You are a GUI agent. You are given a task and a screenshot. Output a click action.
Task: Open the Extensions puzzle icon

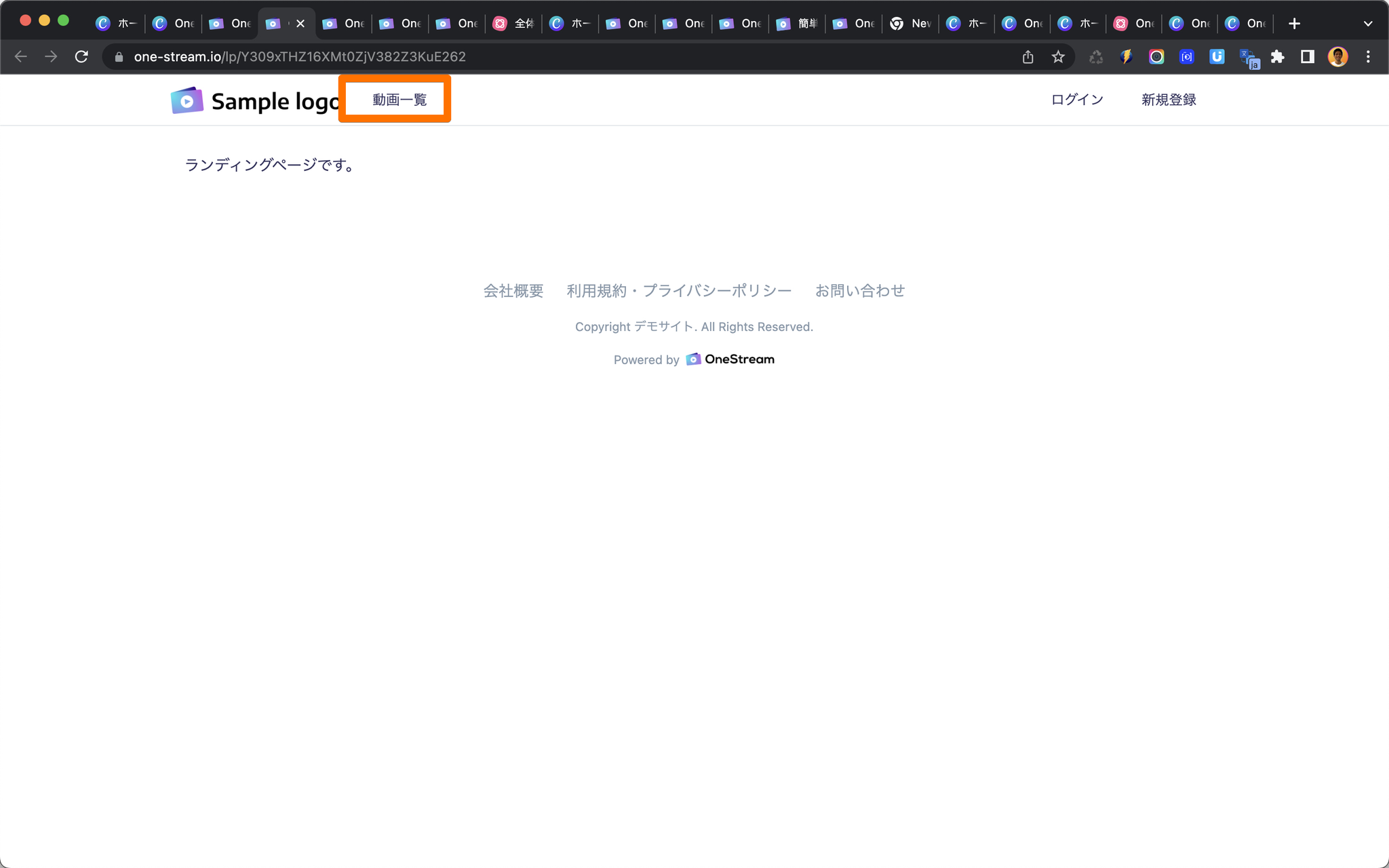pos(1278,57)
